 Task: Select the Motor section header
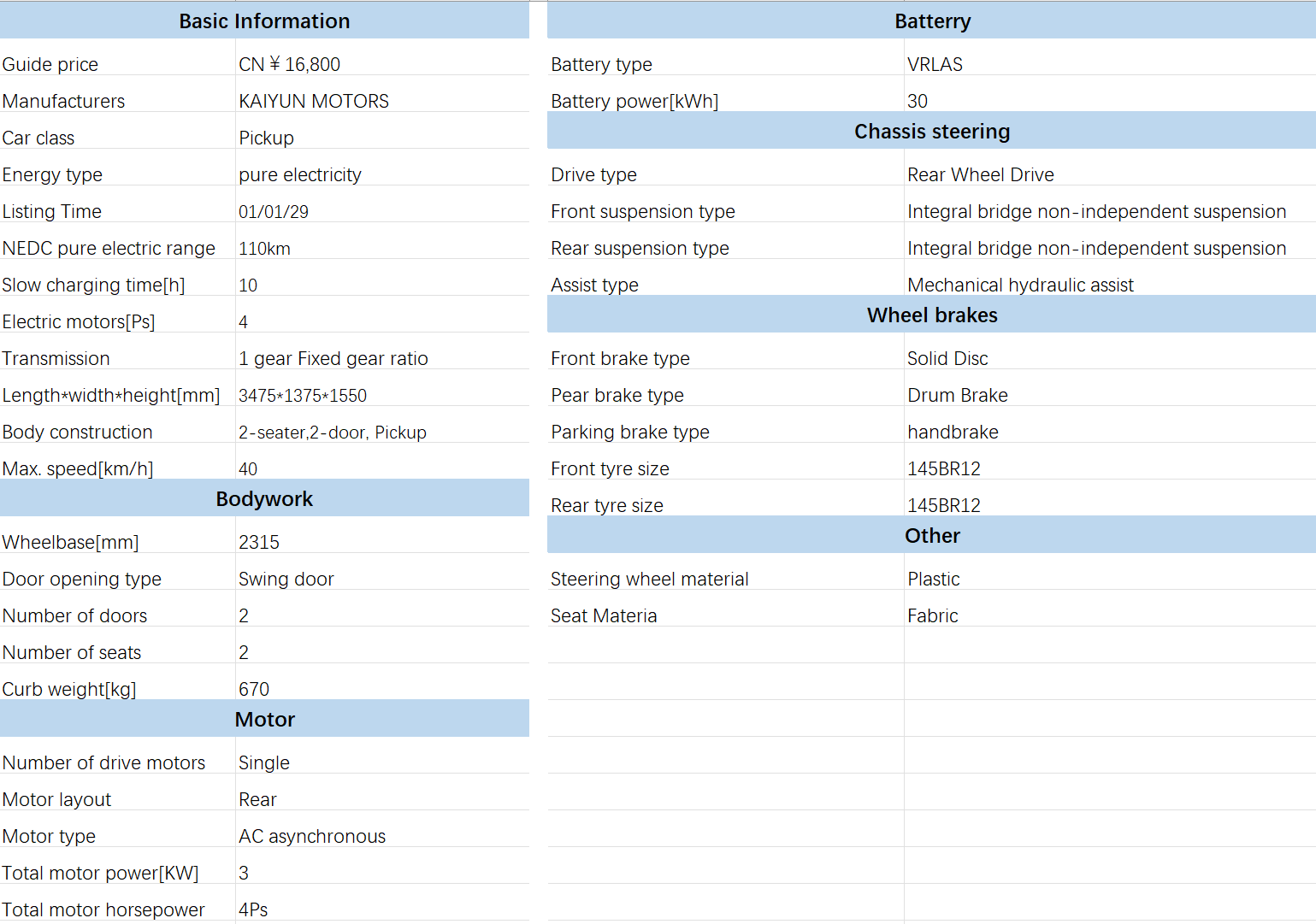(264, 720)
